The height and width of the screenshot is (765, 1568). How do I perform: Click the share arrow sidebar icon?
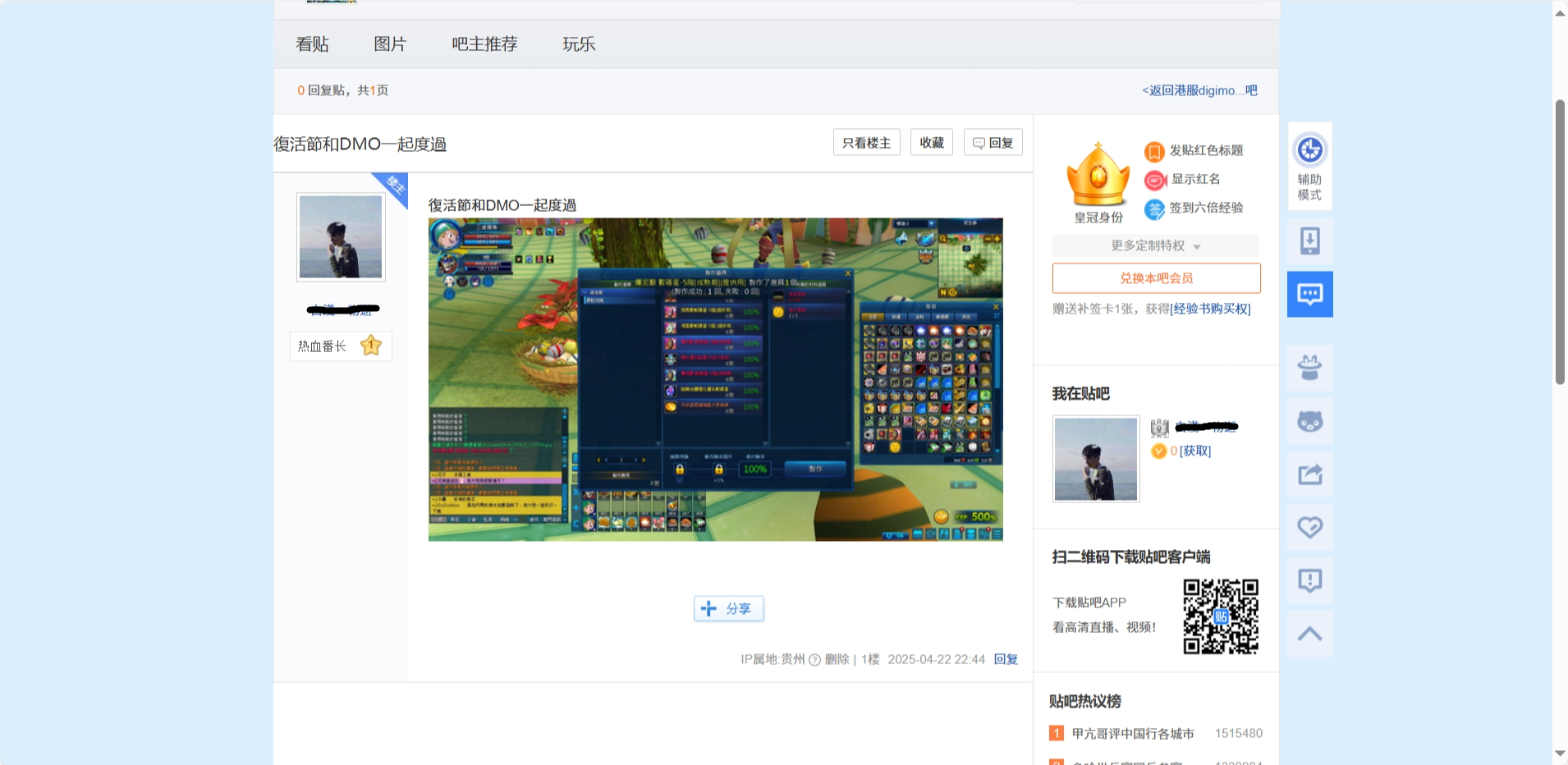coord(1309,474)
